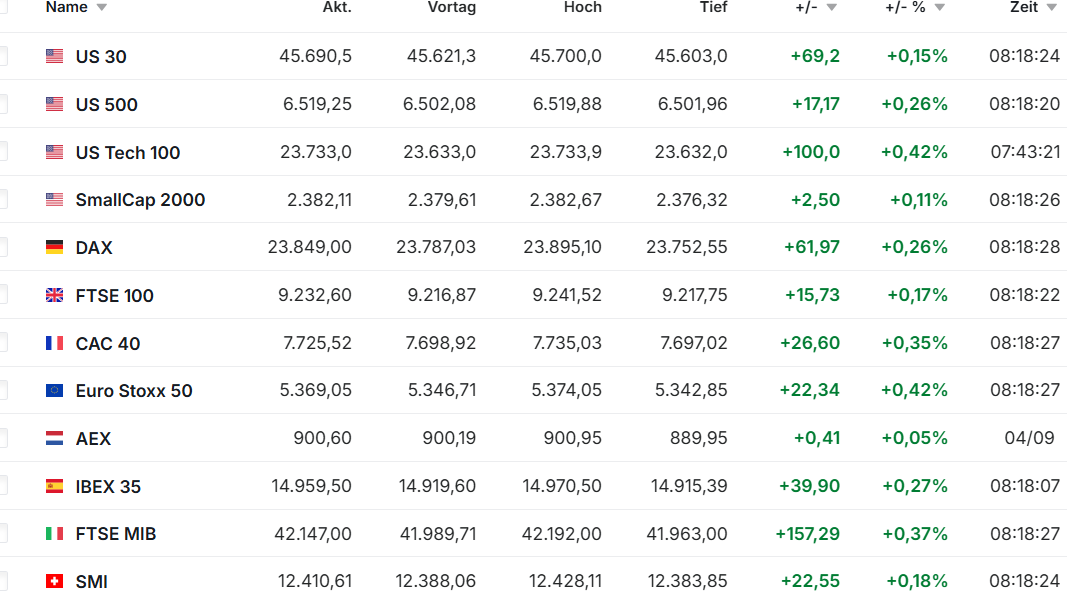Click the French flag beside CAC 40

[54, 343]
